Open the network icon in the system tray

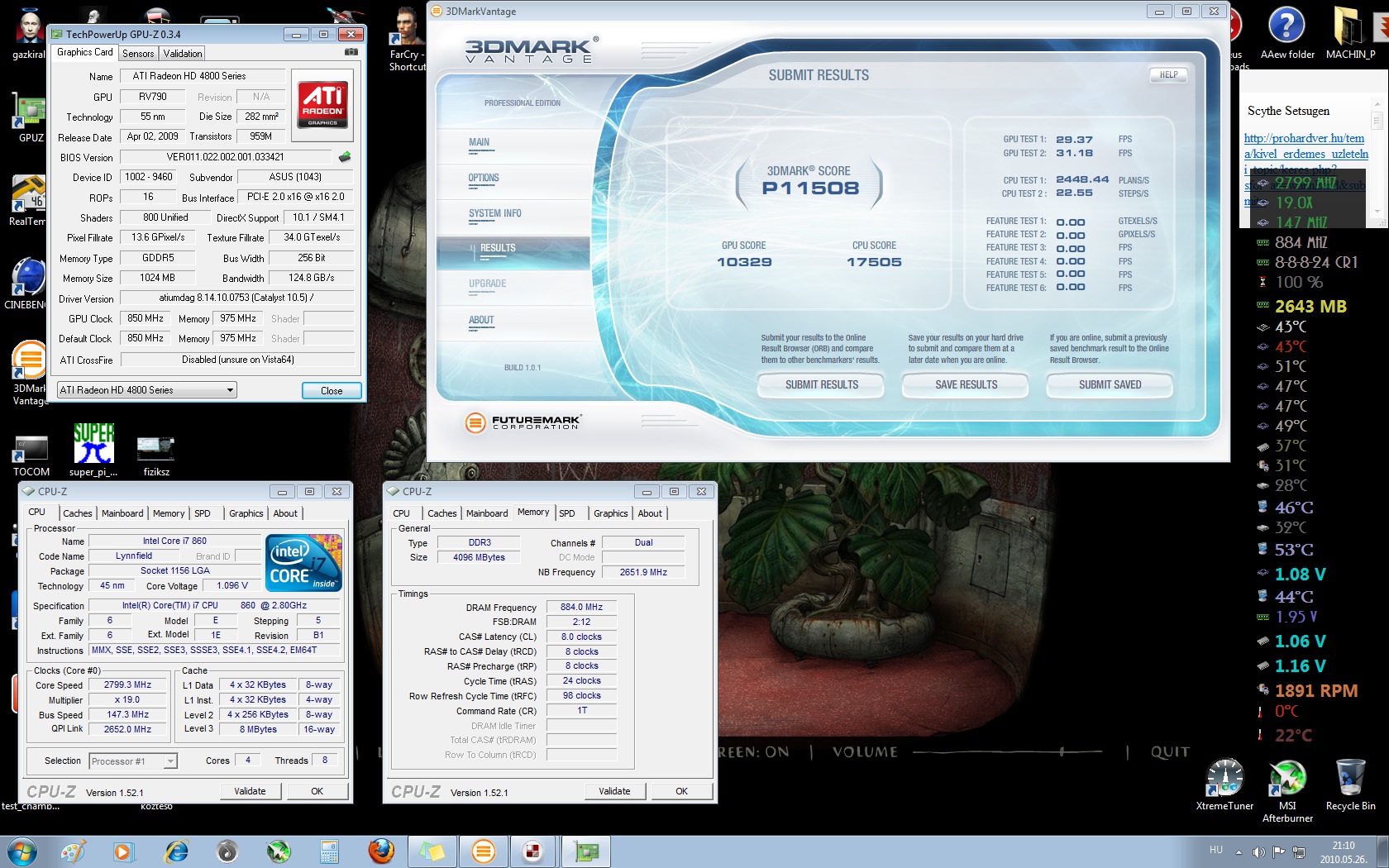click(1299, 851)
